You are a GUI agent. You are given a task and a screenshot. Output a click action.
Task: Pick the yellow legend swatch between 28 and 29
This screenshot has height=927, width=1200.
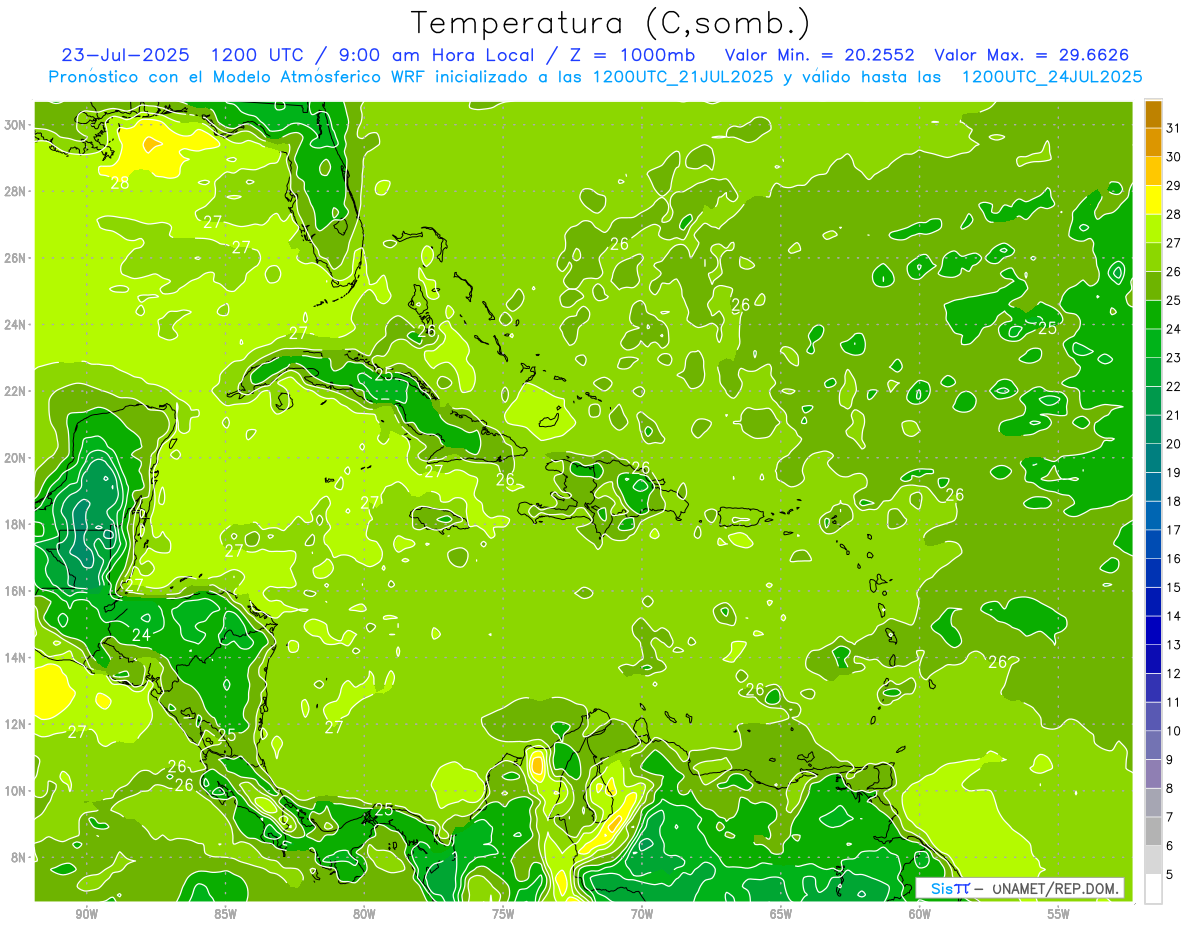pos(1153,199)
